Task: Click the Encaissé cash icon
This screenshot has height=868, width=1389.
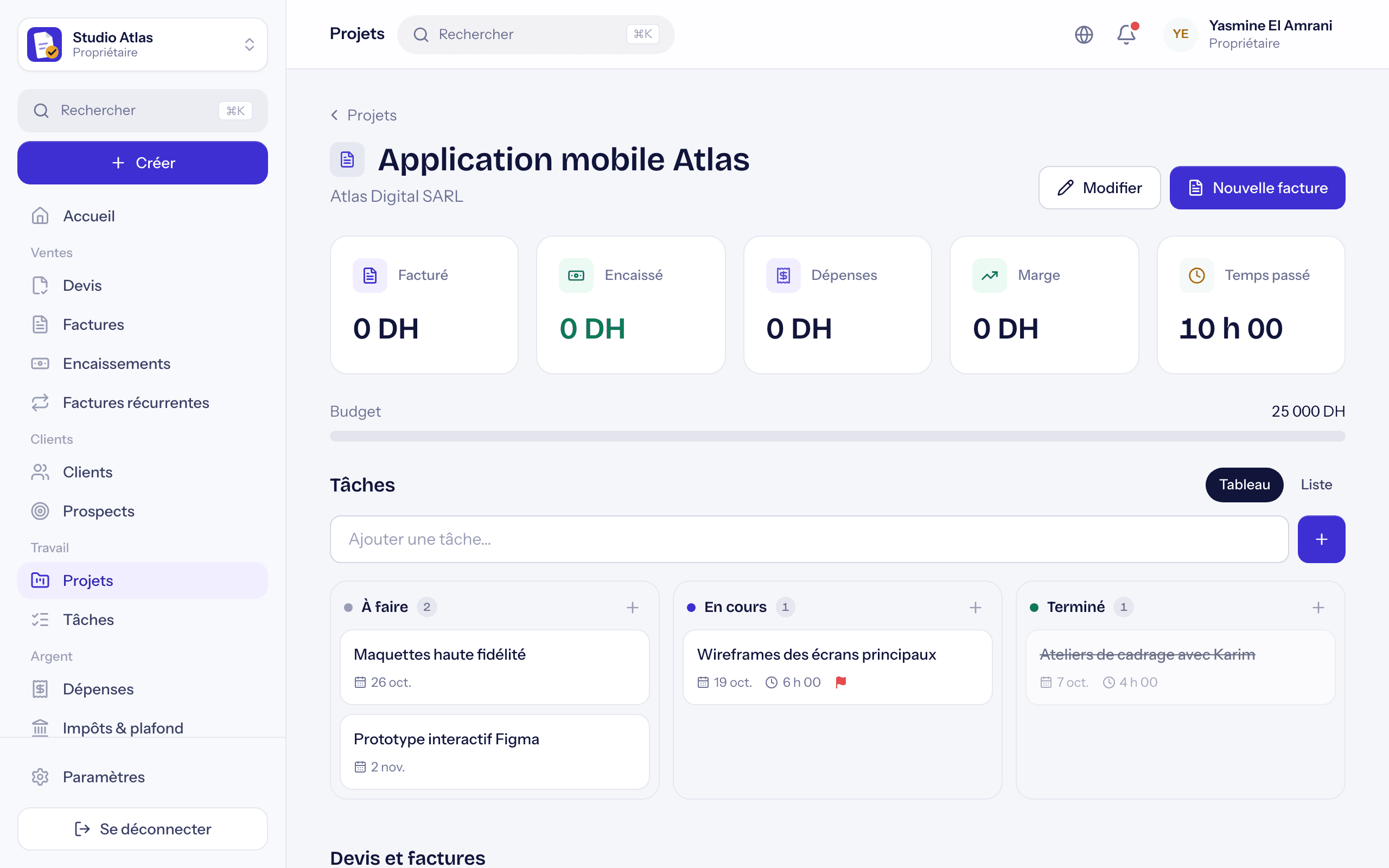Action: tap(576, 276)
